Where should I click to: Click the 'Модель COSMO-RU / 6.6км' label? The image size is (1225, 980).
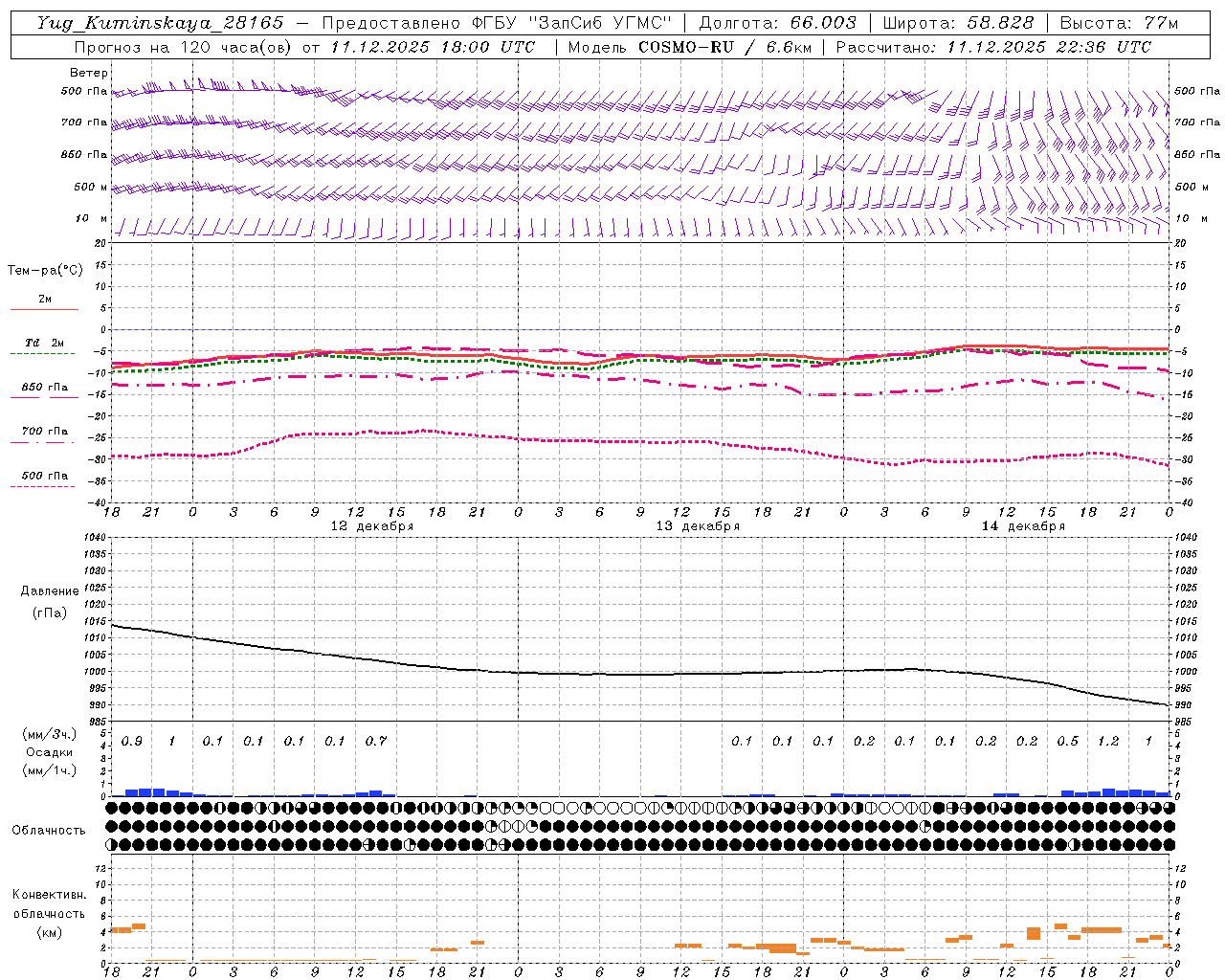690,47
